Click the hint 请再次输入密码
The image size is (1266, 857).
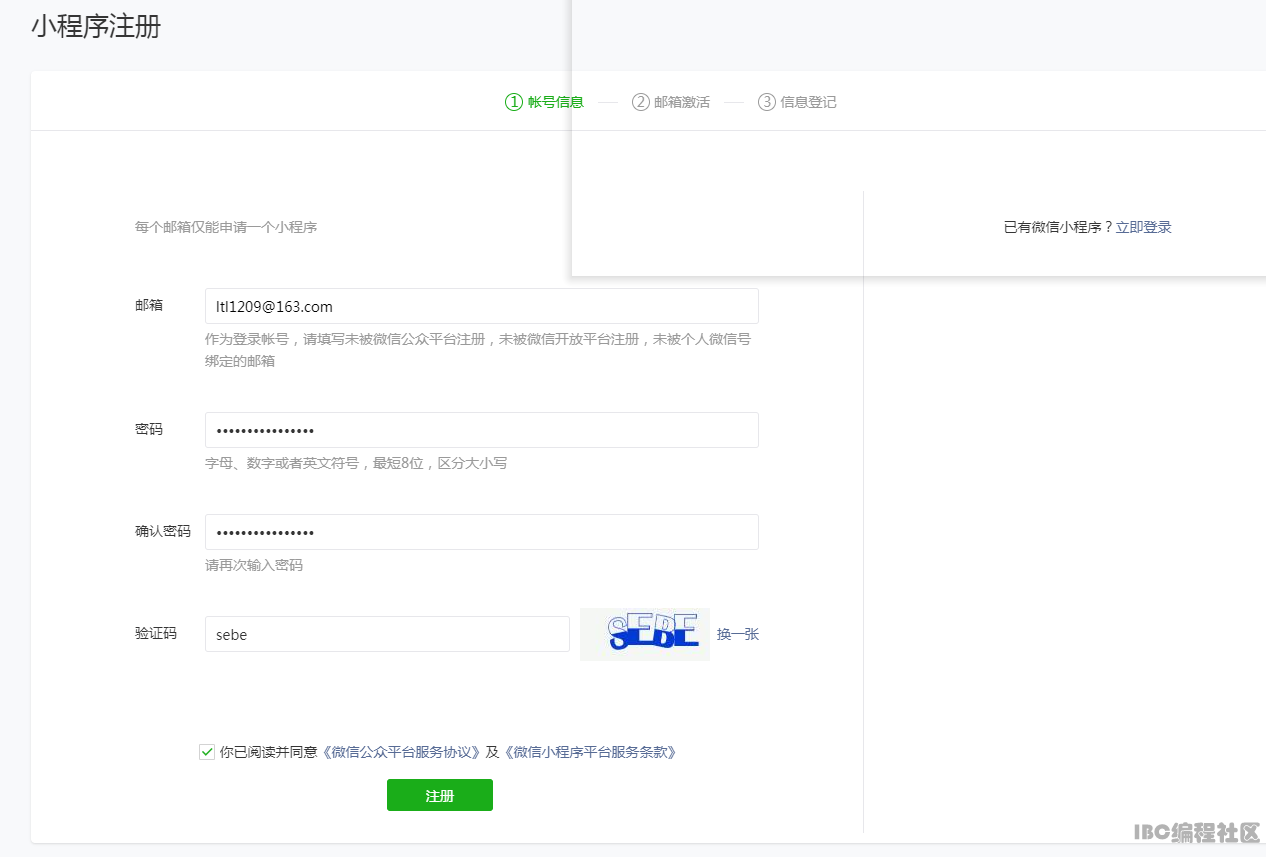pos(254,565)
